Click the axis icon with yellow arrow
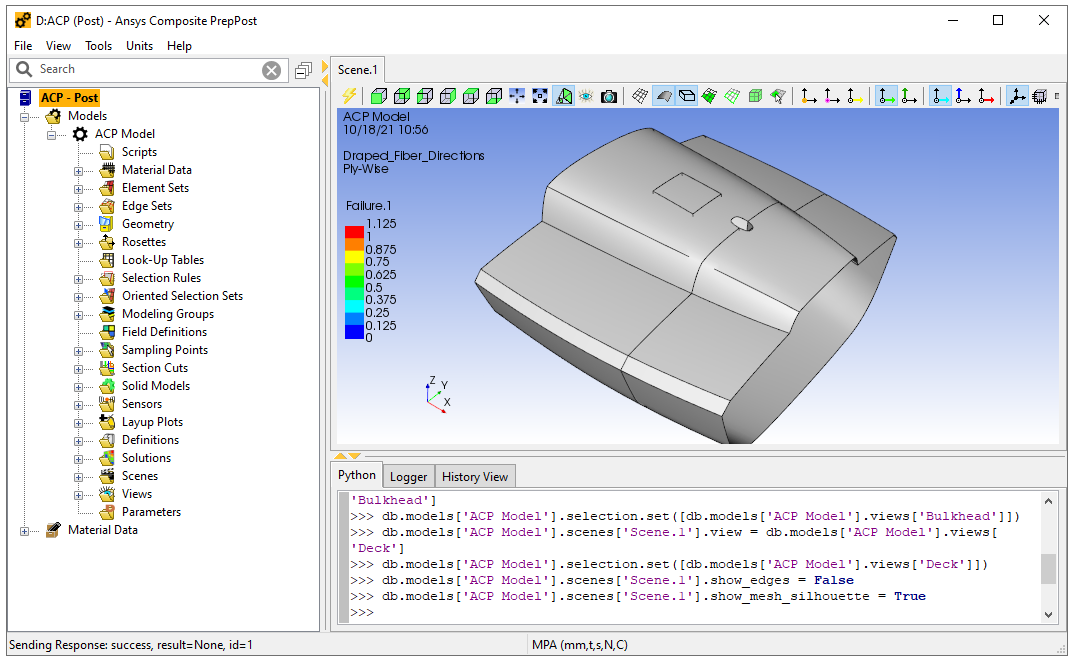The width and height of the screenshot is (1075, 659). pos(855,96)
